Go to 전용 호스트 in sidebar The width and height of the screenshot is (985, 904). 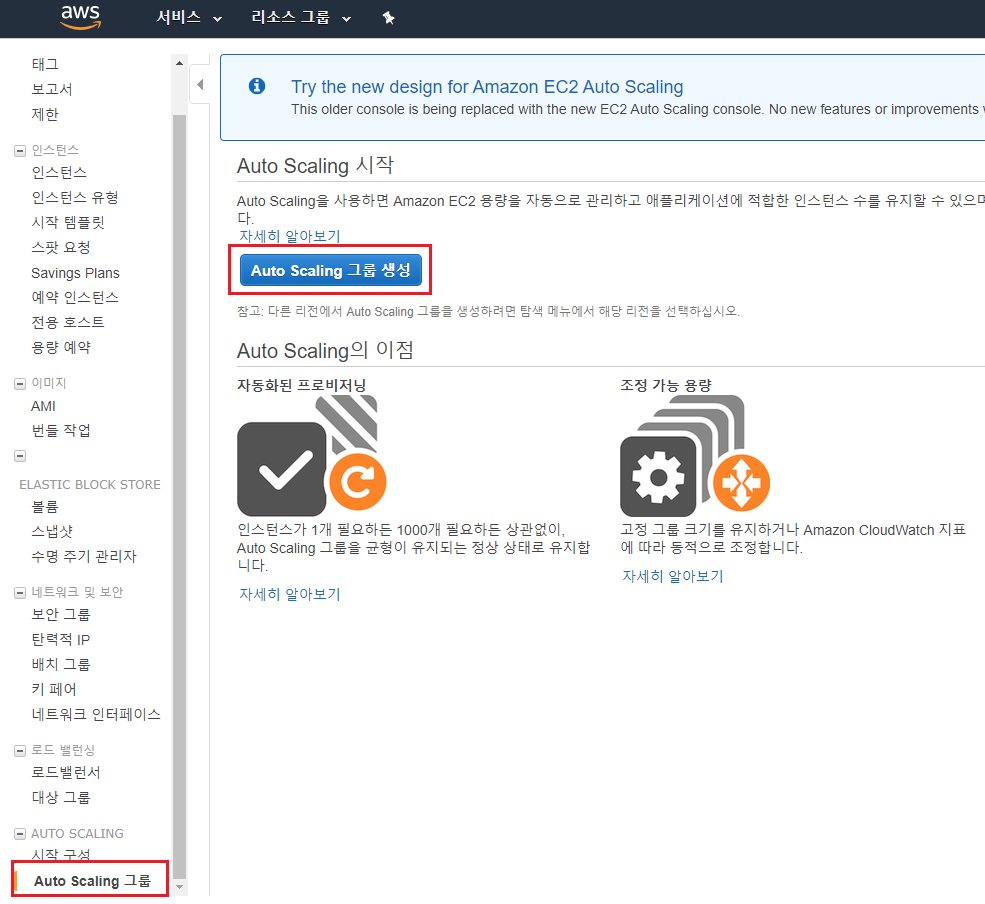pyautogui.click(x=68, y=322)
